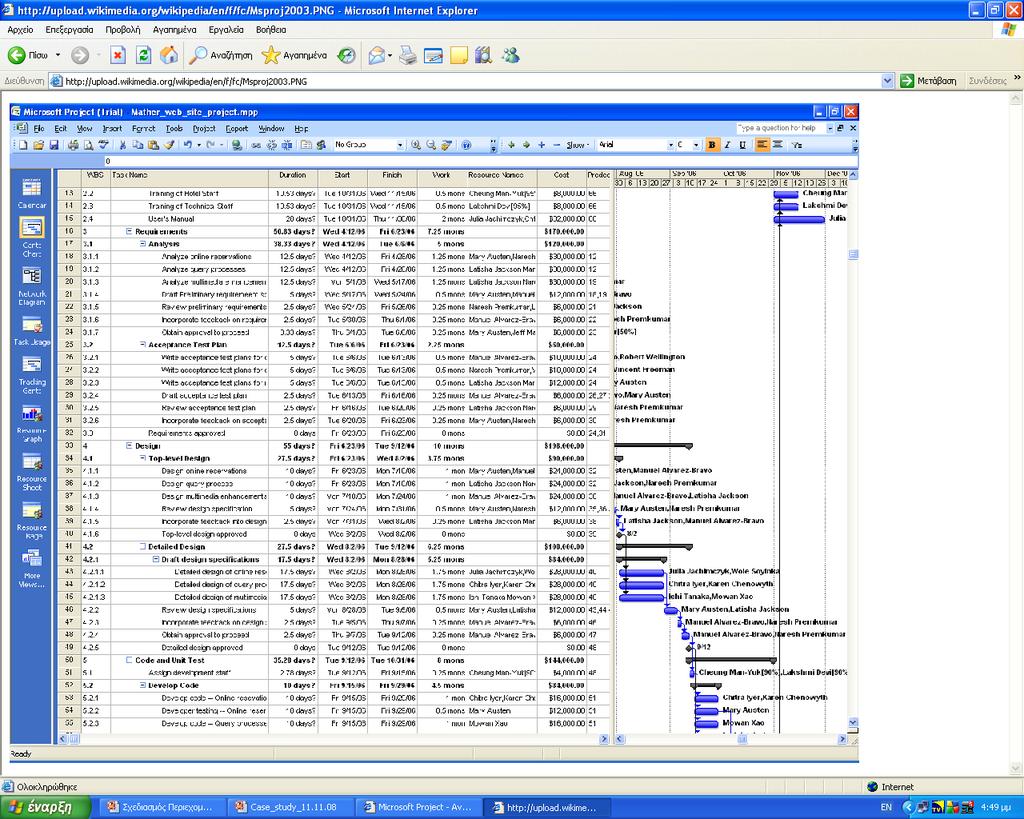
Task: Open the Επεξεργασία menu
Action: pyautogui.click(x=69, y=29)
